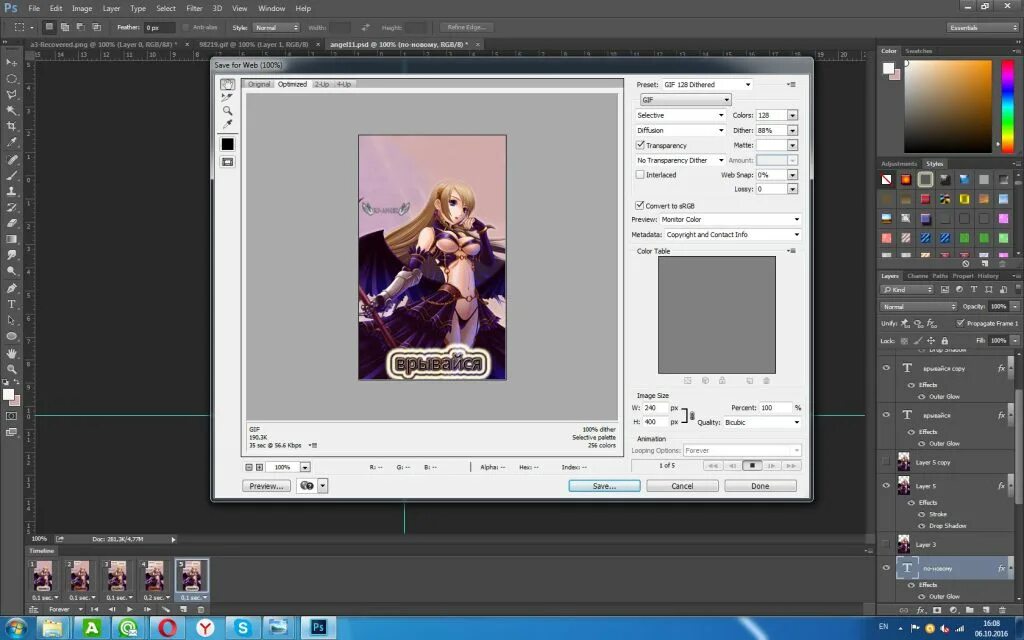Screen dimensions: 1024x640
Task: Open the Preview Monitor Color dropdown
Action: point(729,219)
